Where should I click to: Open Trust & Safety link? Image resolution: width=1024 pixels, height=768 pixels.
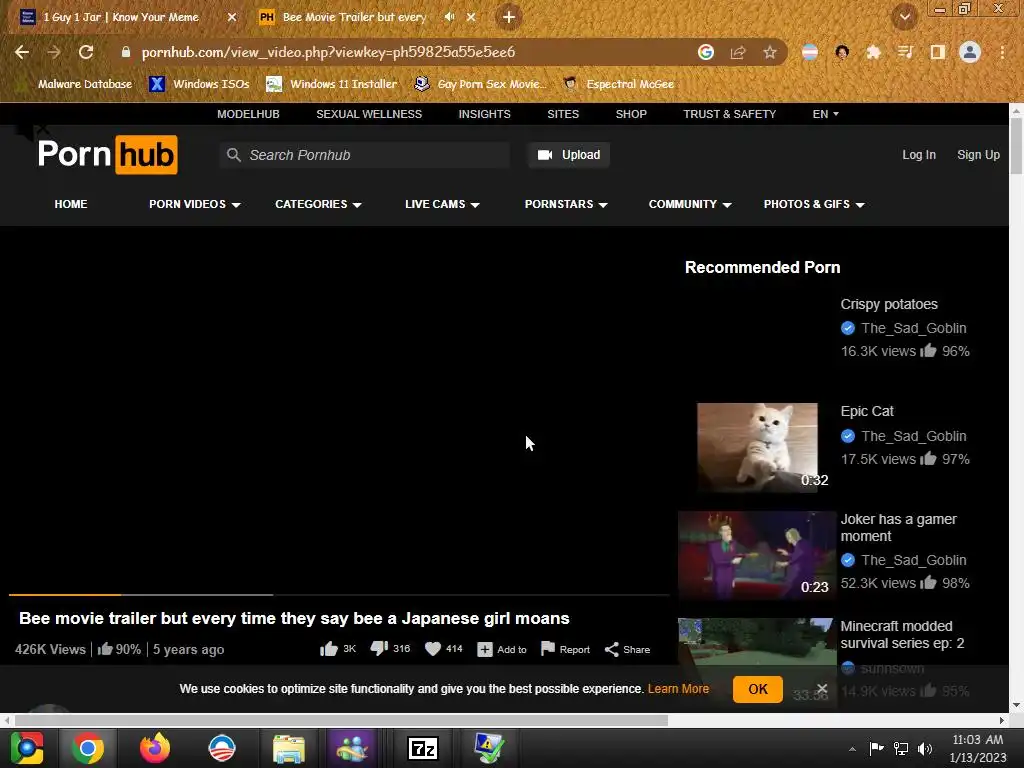tap(729, 114)
